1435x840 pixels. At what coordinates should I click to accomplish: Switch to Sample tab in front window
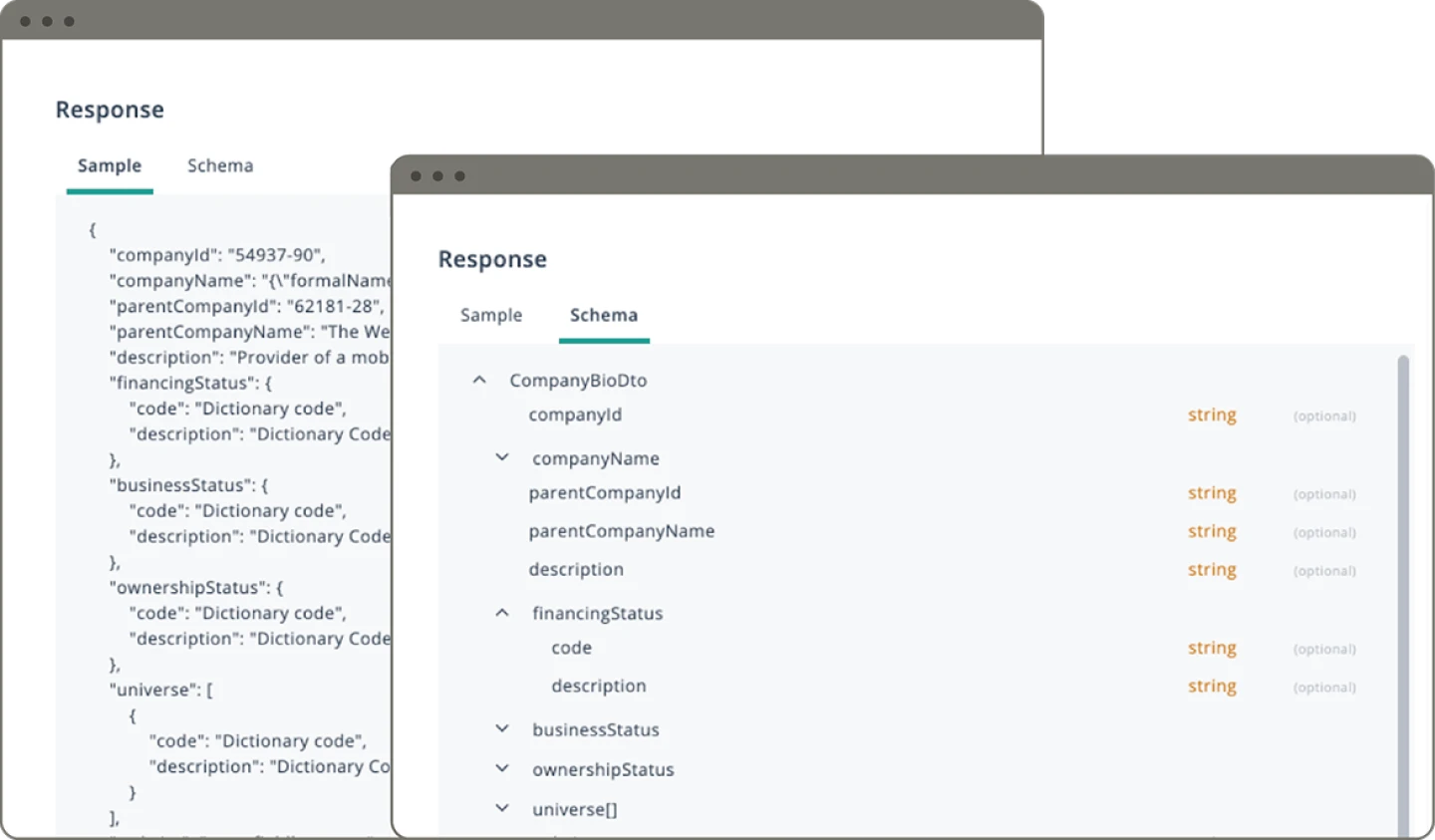tap(491, 315)
